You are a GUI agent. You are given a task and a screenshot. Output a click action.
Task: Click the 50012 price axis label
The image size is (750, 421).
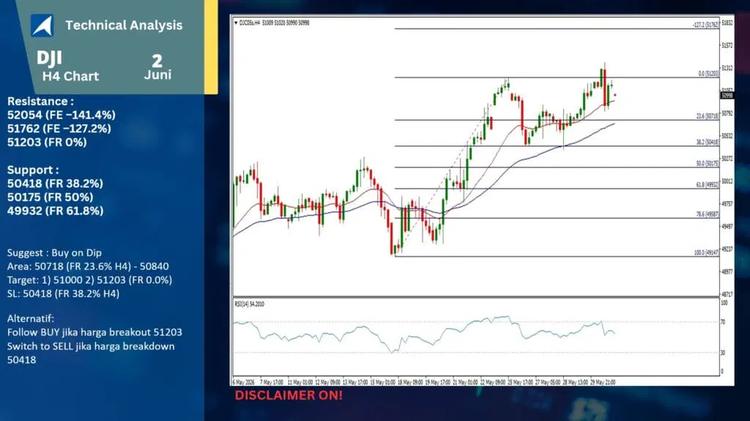pyautogui.click(x=727, y=181)
